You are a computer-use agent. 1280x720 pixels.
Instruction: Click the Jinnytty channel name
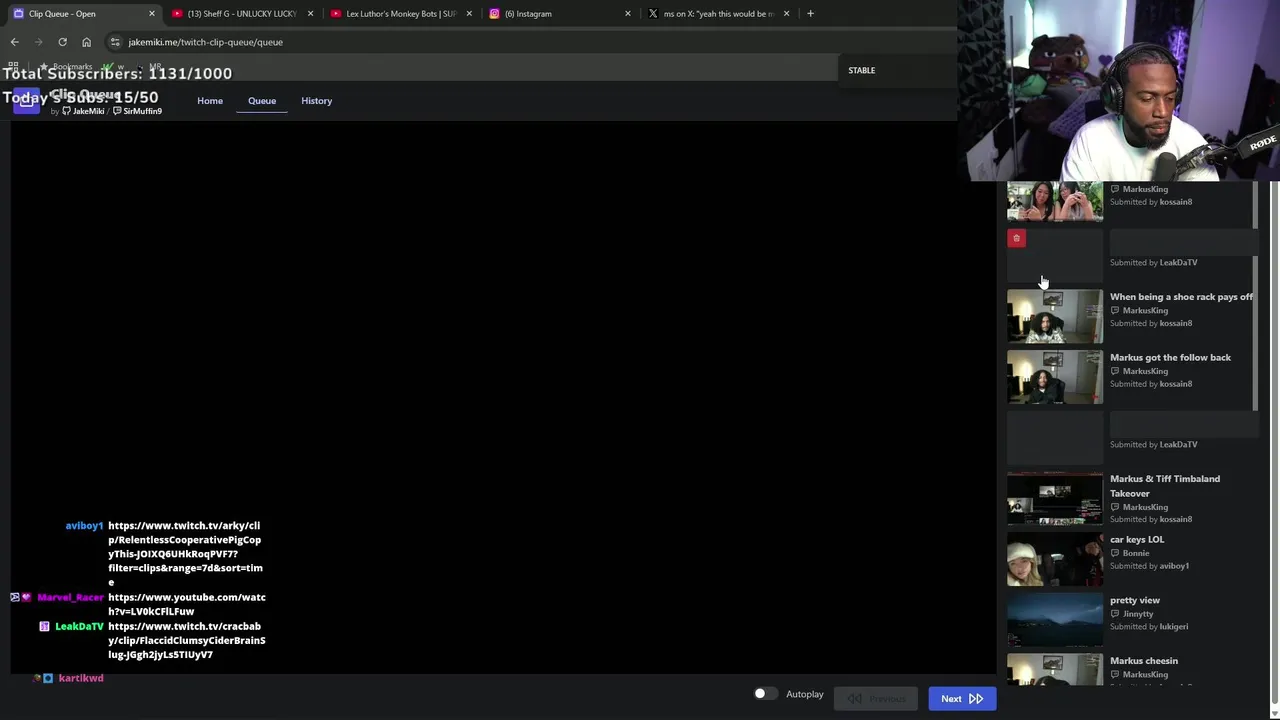point(1138,614)
